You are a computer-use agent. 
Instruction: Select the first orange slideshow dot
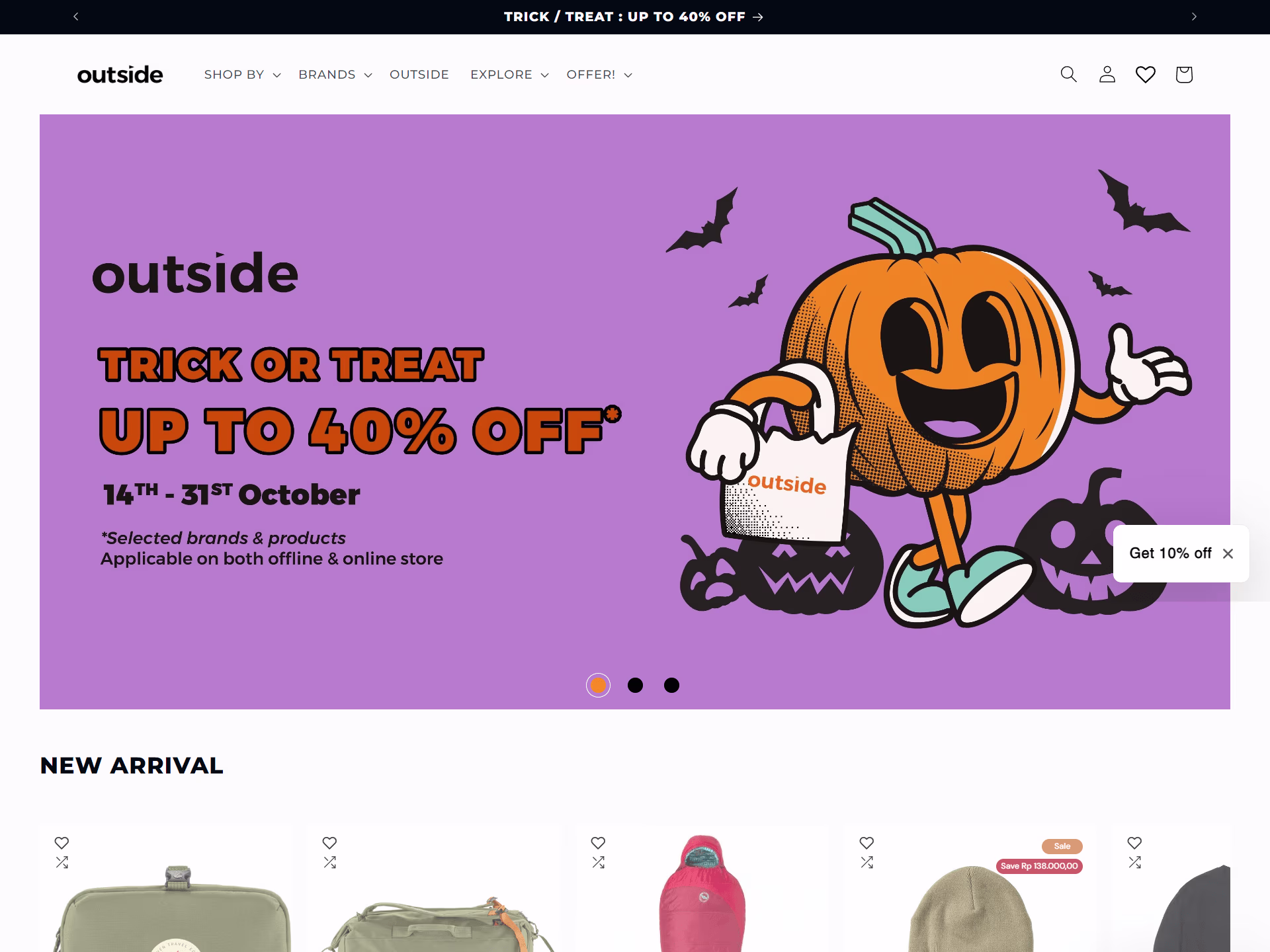[x=598, y=686]
